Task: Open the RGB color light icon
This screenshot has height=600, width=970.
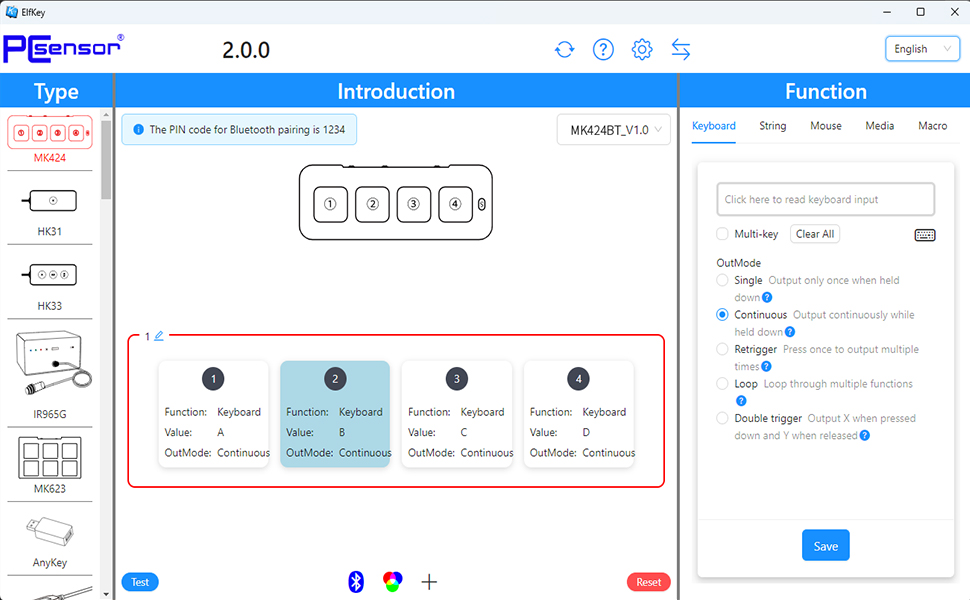Action: click(x=393, y=582)
